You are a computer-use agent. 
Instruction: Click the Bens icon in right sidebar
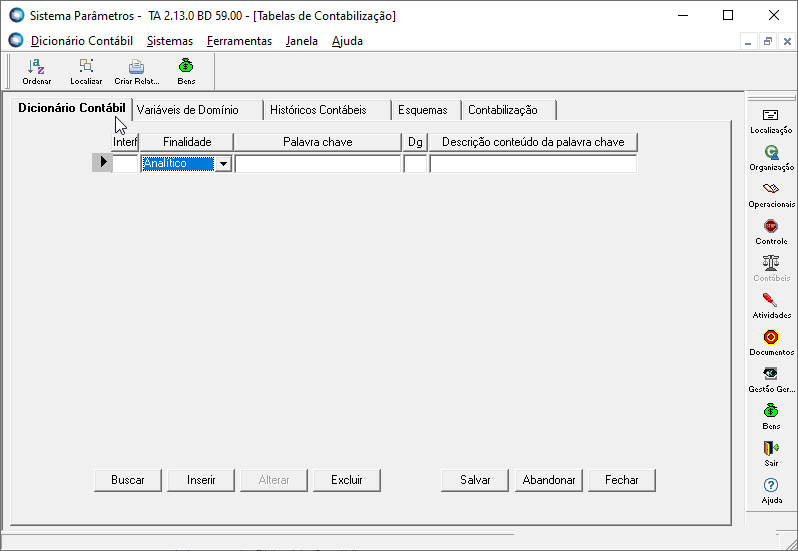(x=771, y=417)
